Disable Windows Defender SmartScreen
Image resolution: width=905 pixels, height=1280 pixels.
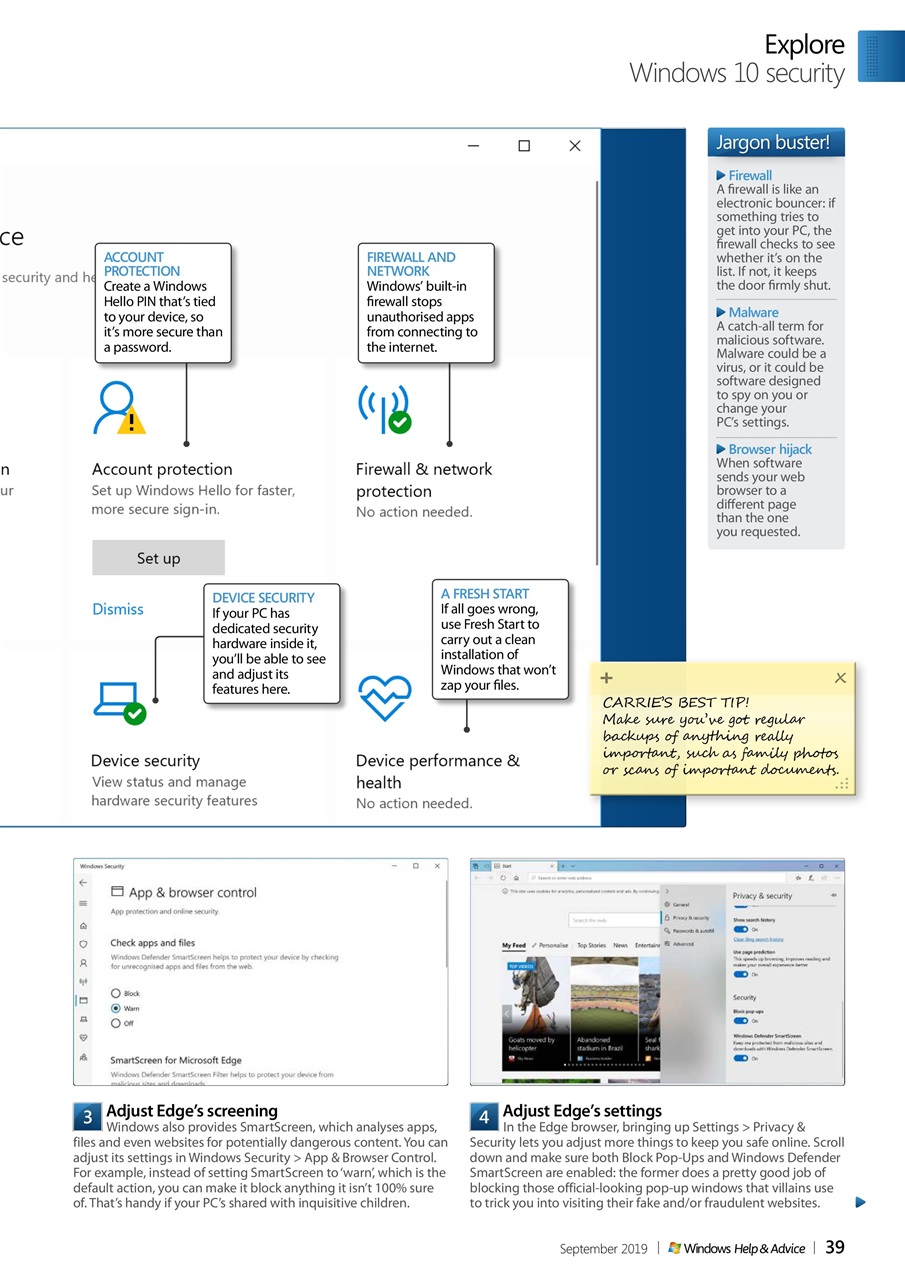tap(741, 1058)
